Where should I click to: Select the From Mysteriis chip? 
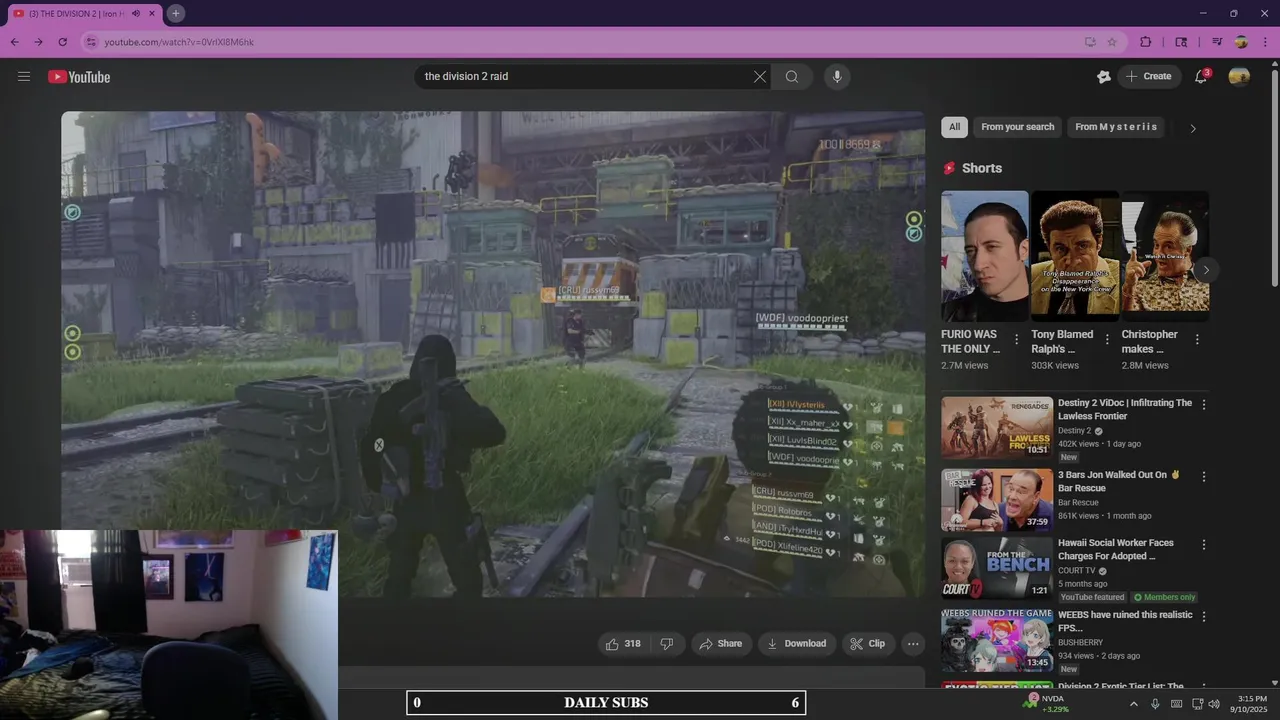(1116, 127)
